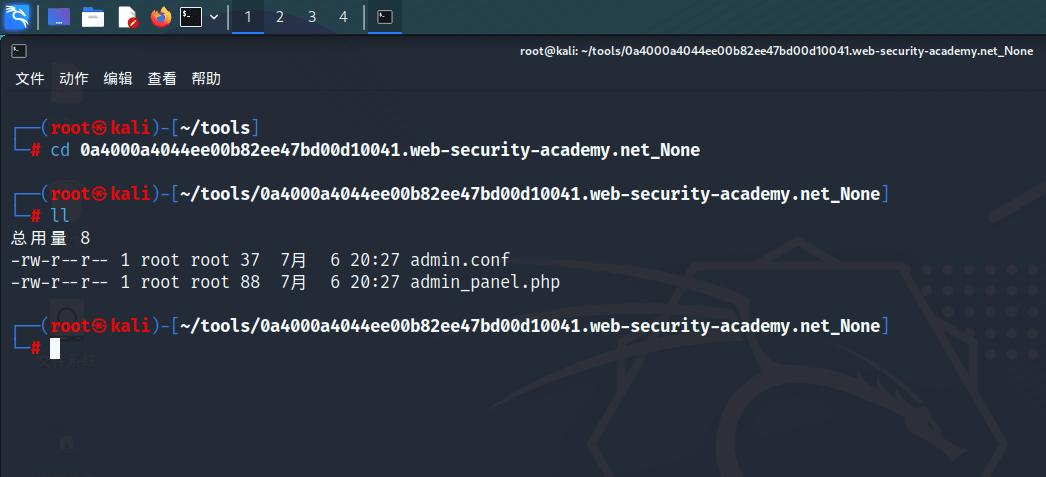Switch to workspace 1
Viewport: 1046px width, 477px height.
click(x=248, y=17)
